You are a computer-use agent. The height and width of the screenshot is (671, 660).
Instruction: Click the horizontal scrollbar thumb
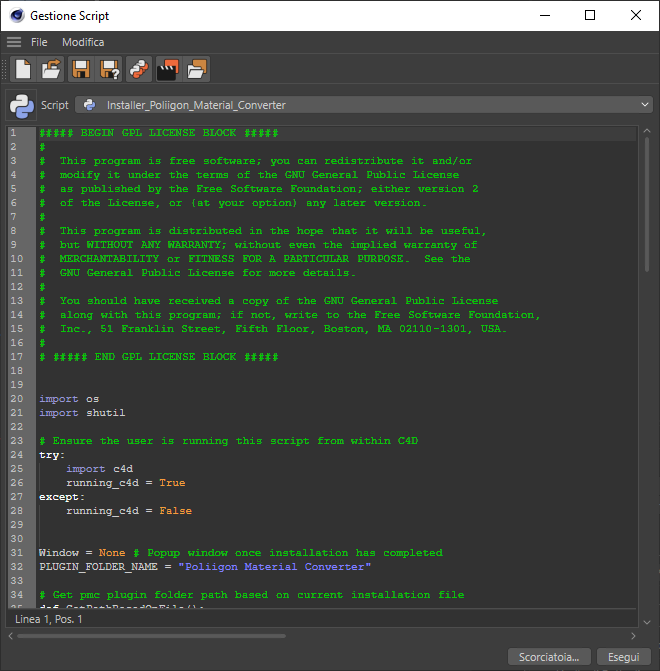(x=152, y=636)
